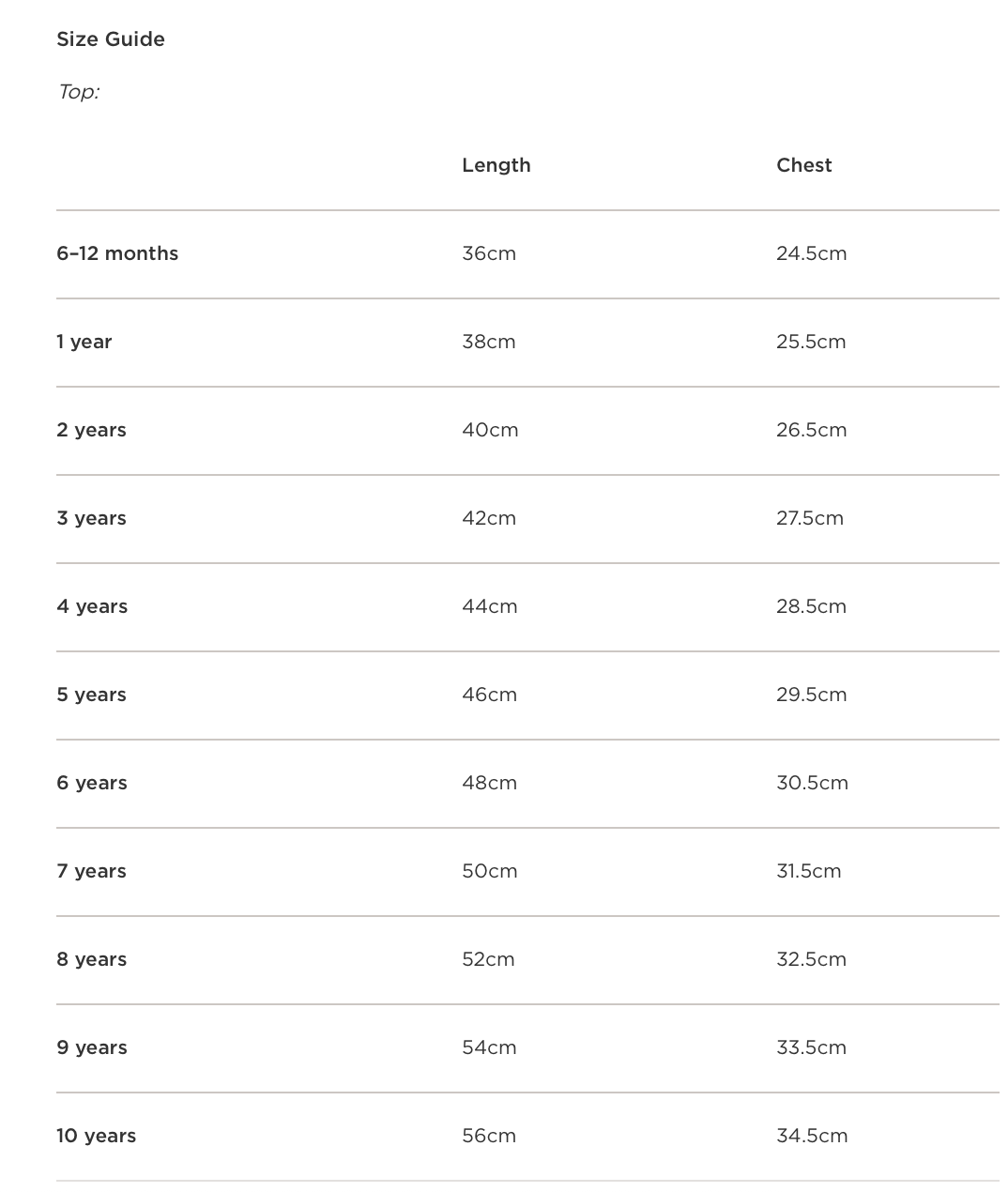The height and width of the screenshot is (1192, 1008).
Task: Click the 6 years row label
Action: coord(92,783)
